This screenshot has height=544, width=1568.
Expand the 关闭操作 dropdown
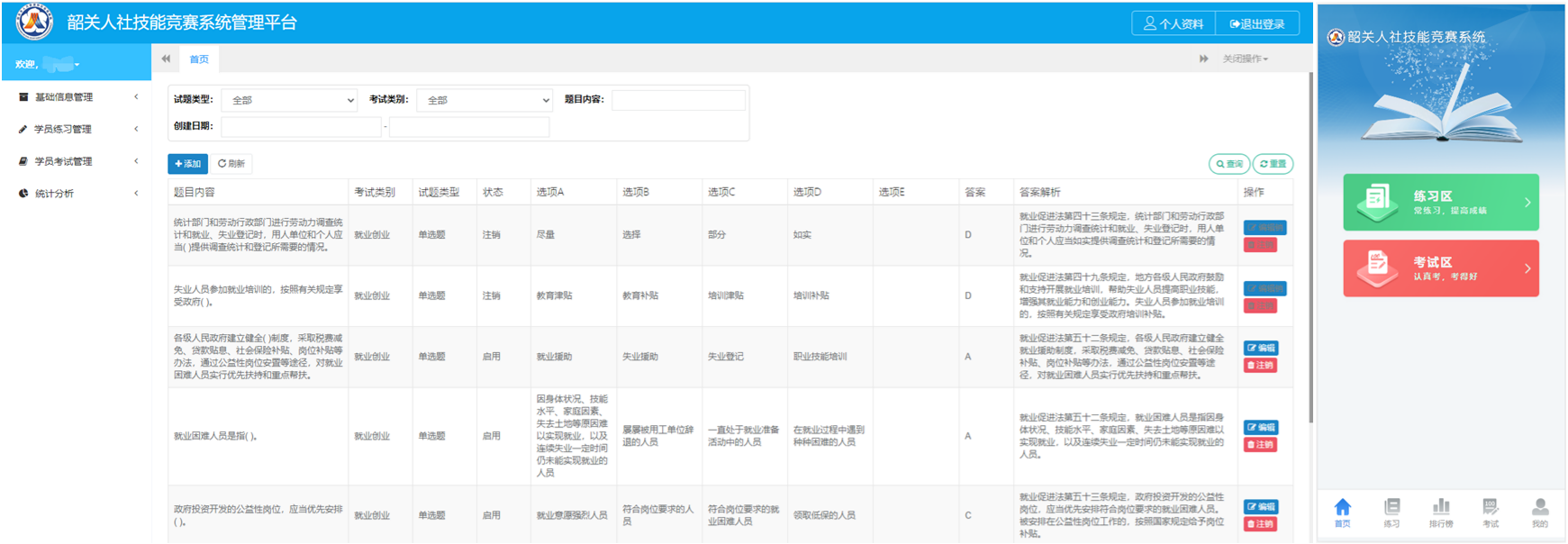pos(1245,59)
